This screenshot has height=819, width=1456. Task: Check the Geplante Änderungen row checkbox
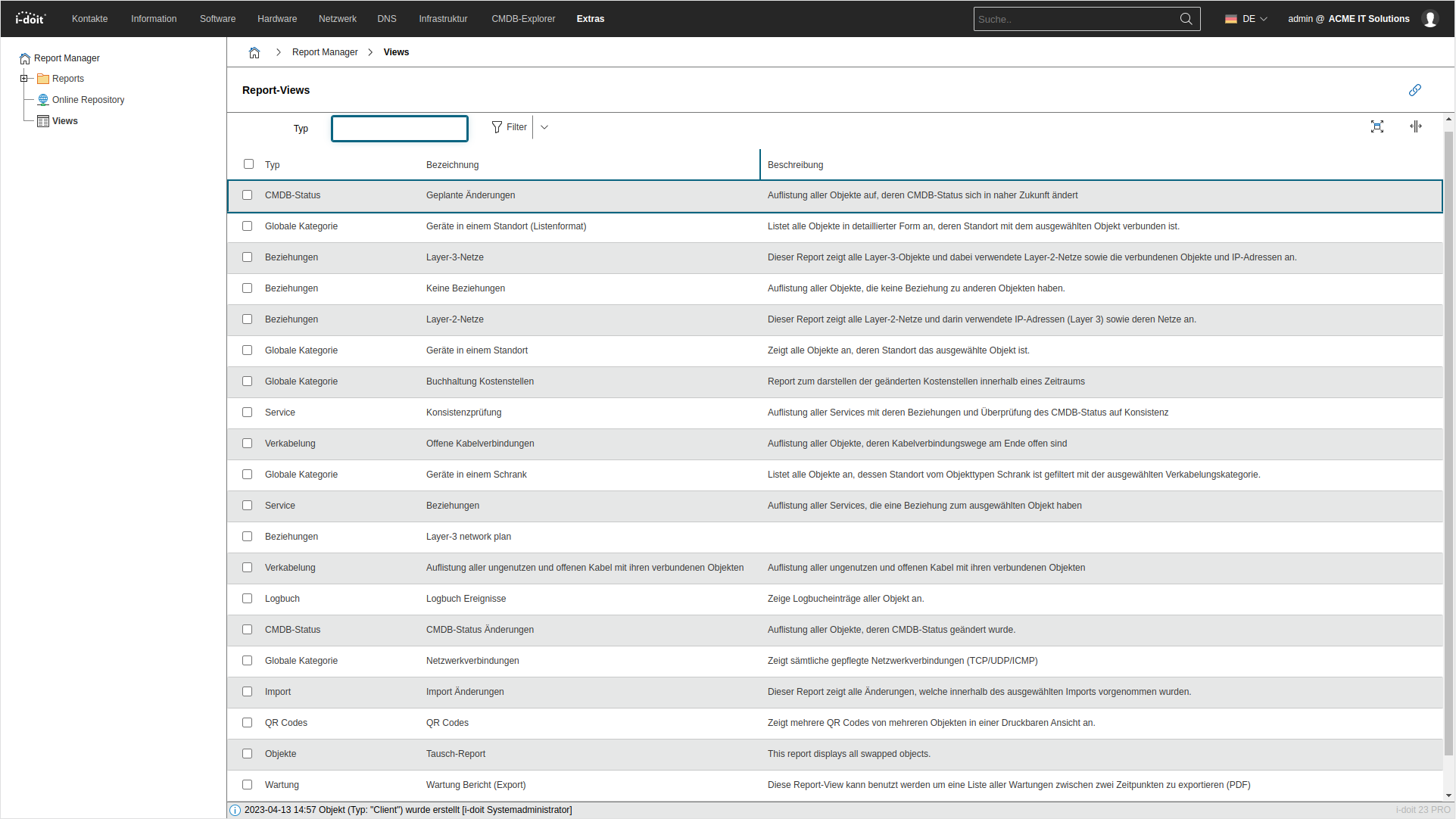point(247,195)
